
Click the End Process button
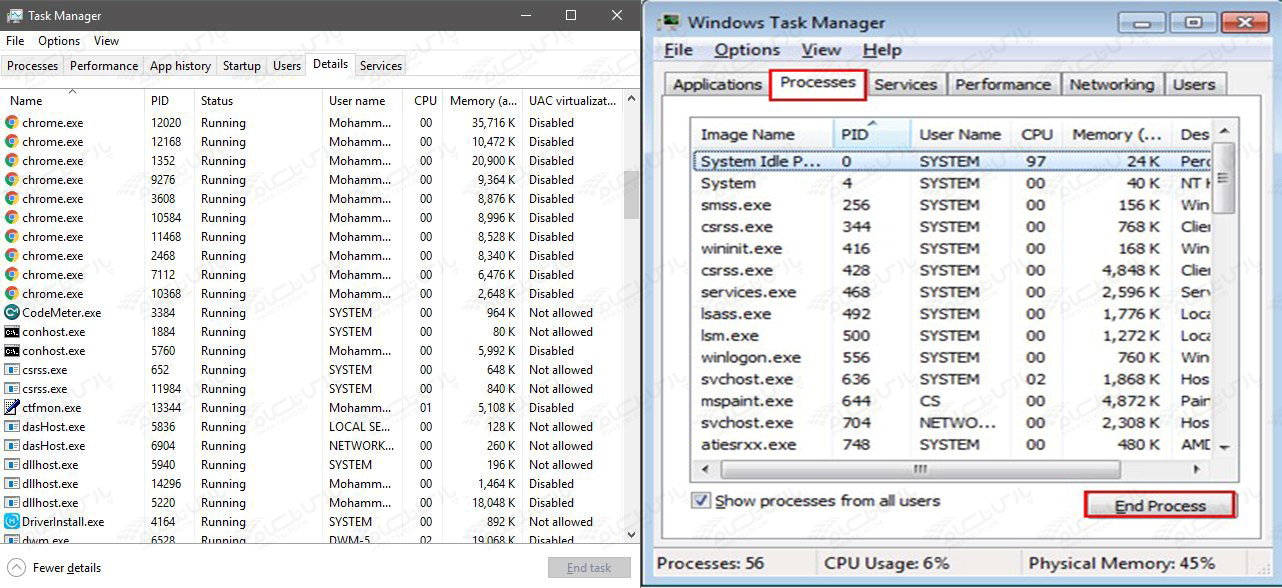click(1160, 505)
